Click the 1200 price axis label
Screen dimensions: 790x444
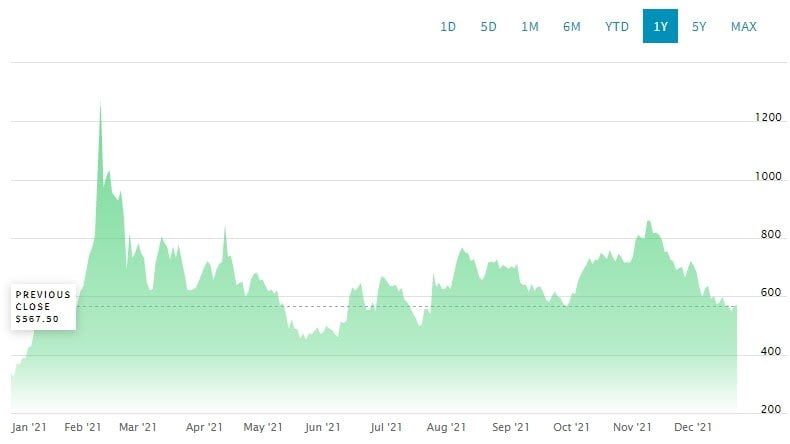(768, 118)
